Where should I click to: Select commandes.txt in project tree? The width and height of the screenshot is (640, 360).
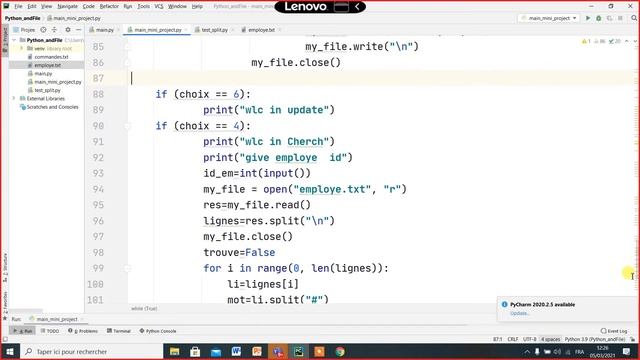click(51, 57)
